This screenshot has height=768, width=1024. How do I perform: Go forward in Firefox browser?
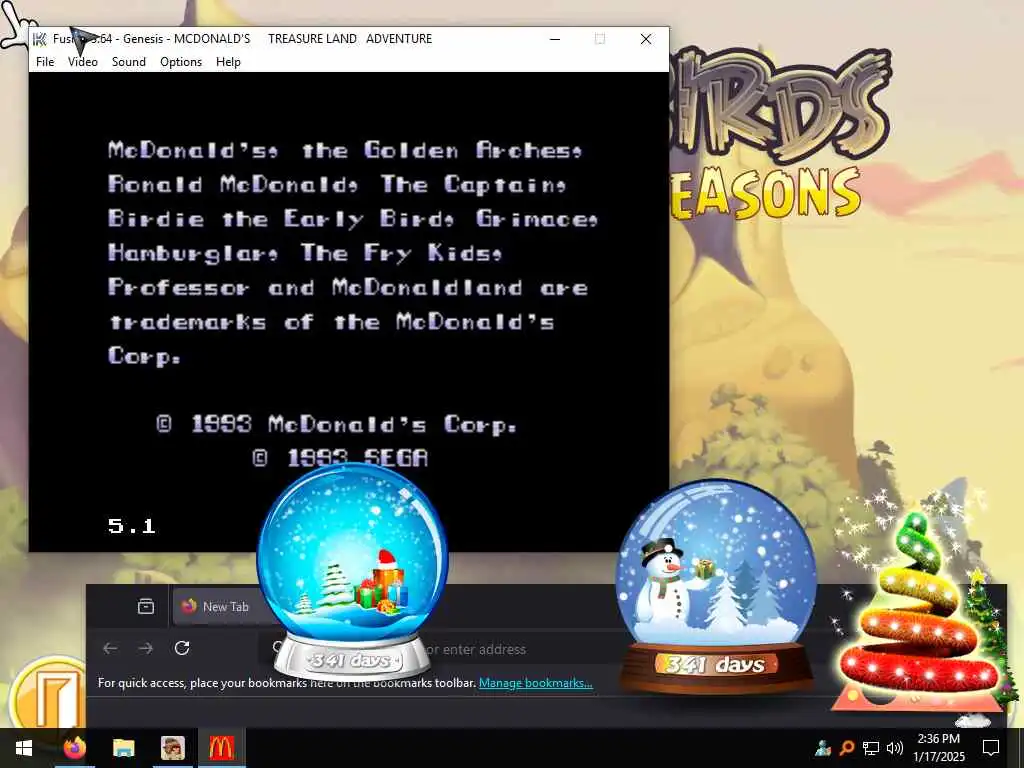pos(146,648)
